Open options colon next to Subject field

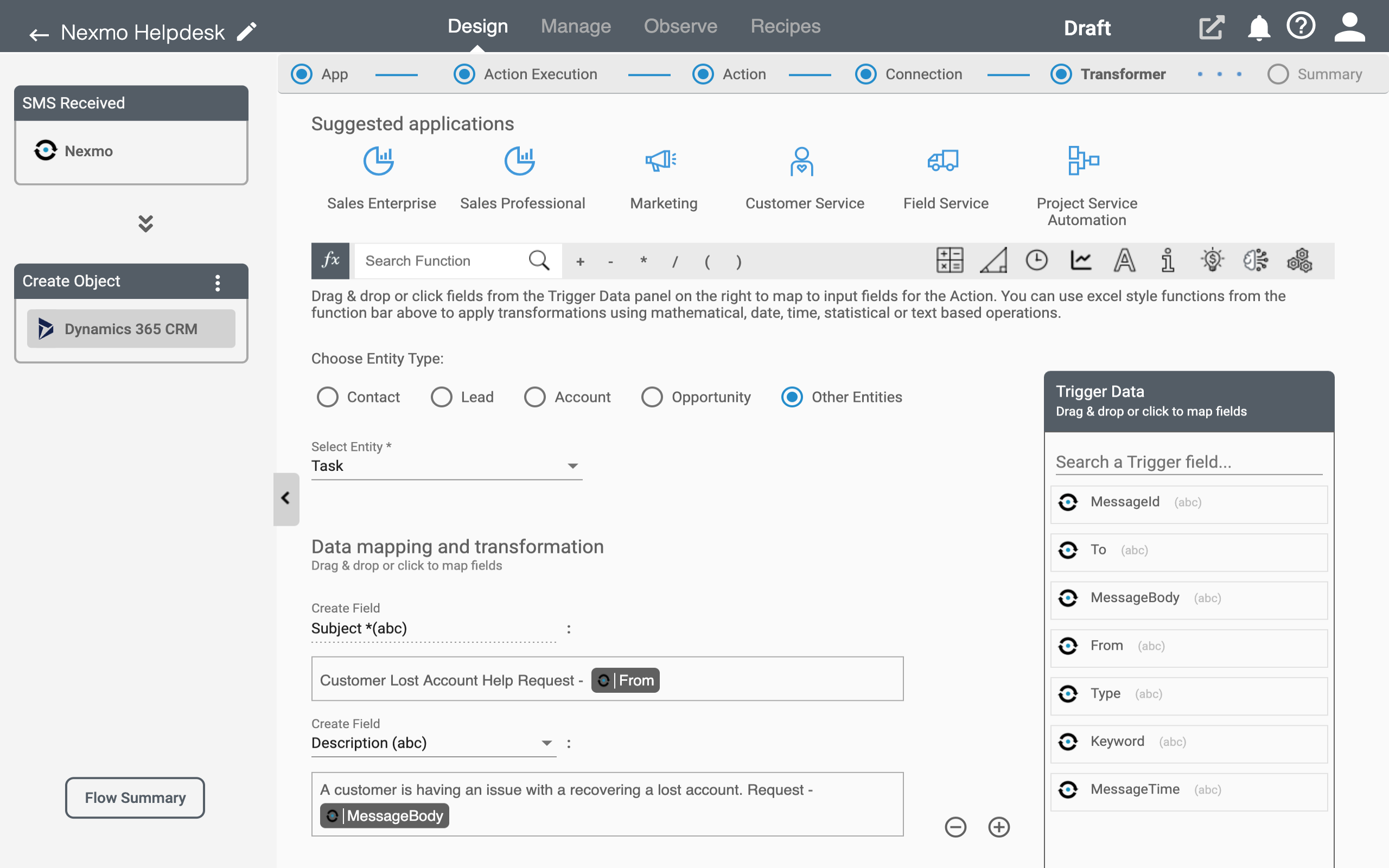[569, 629]
